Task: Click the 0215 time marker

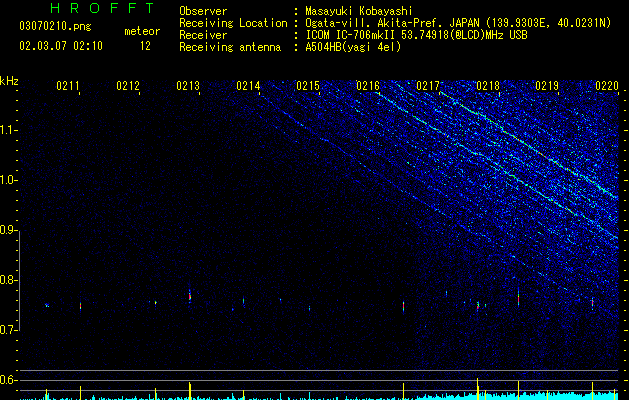Action: [x=308, y=86]
